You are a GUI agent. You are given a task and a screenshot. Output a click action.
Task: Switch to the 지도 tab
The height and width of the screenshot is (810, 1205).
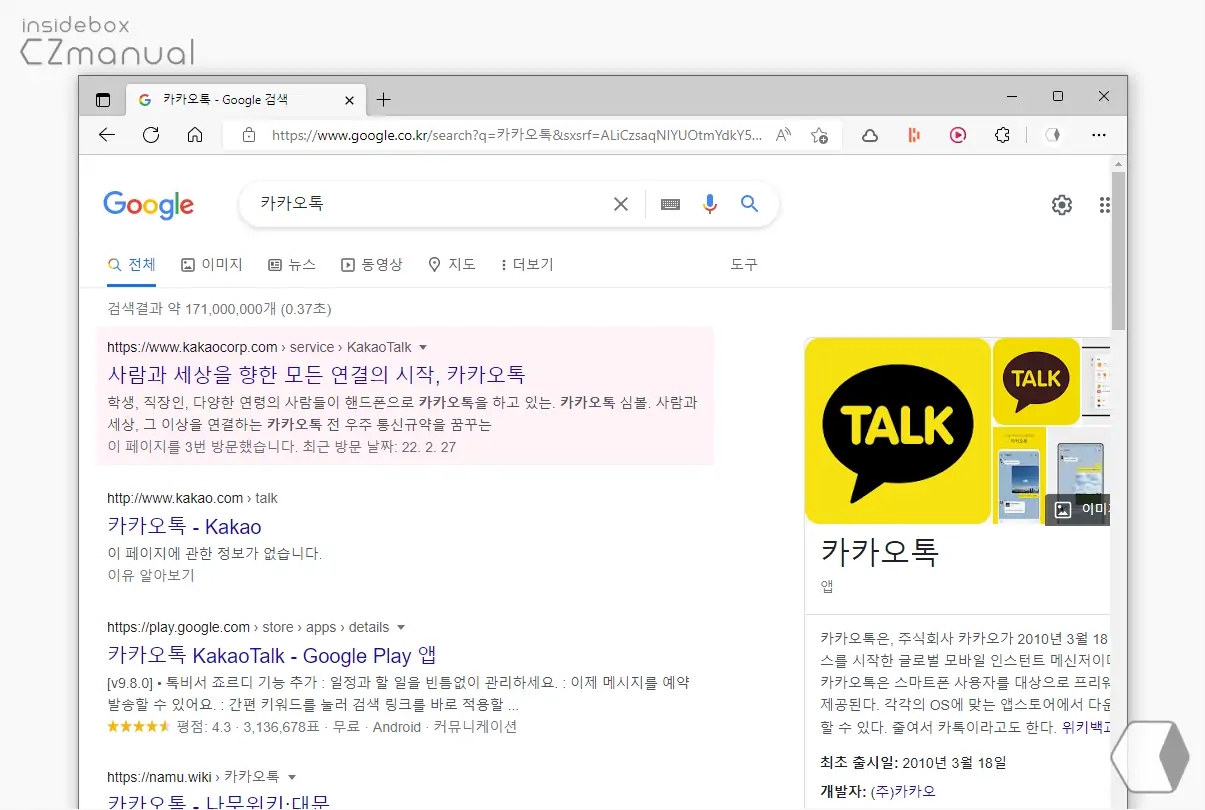(x=452, y=265)
